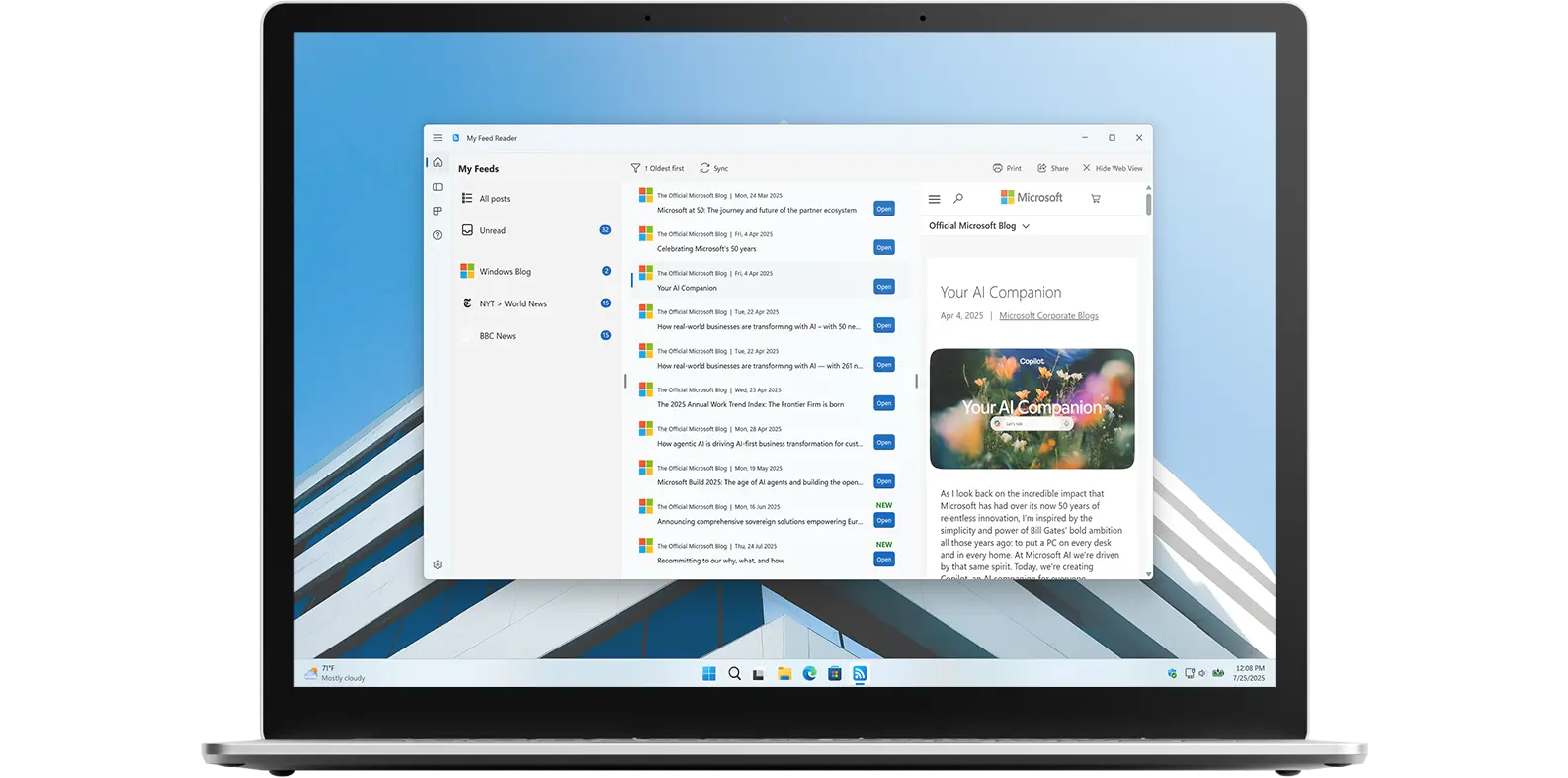The height and width of the screenshot is (778, 1568).
Task: Open the add-feed icon below panel layout icon
Action: click(x=438, y=211)
